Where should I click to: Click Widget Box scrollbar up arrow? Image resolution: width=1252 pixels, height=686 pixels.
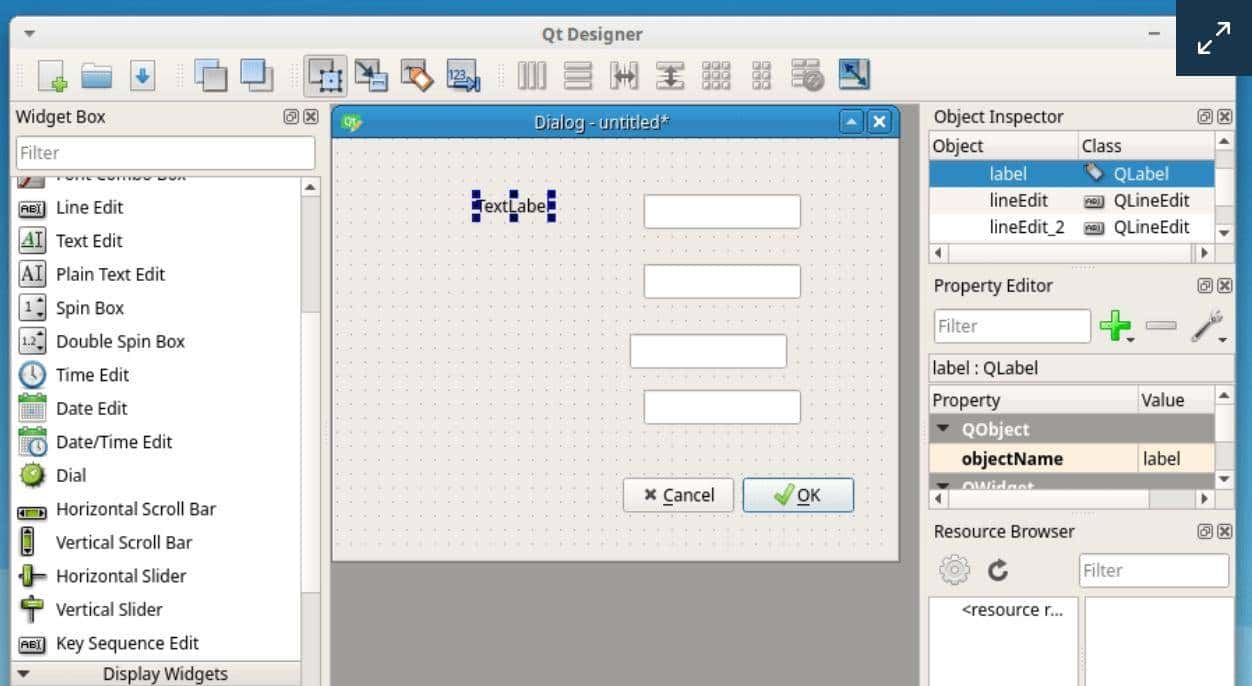310,187
